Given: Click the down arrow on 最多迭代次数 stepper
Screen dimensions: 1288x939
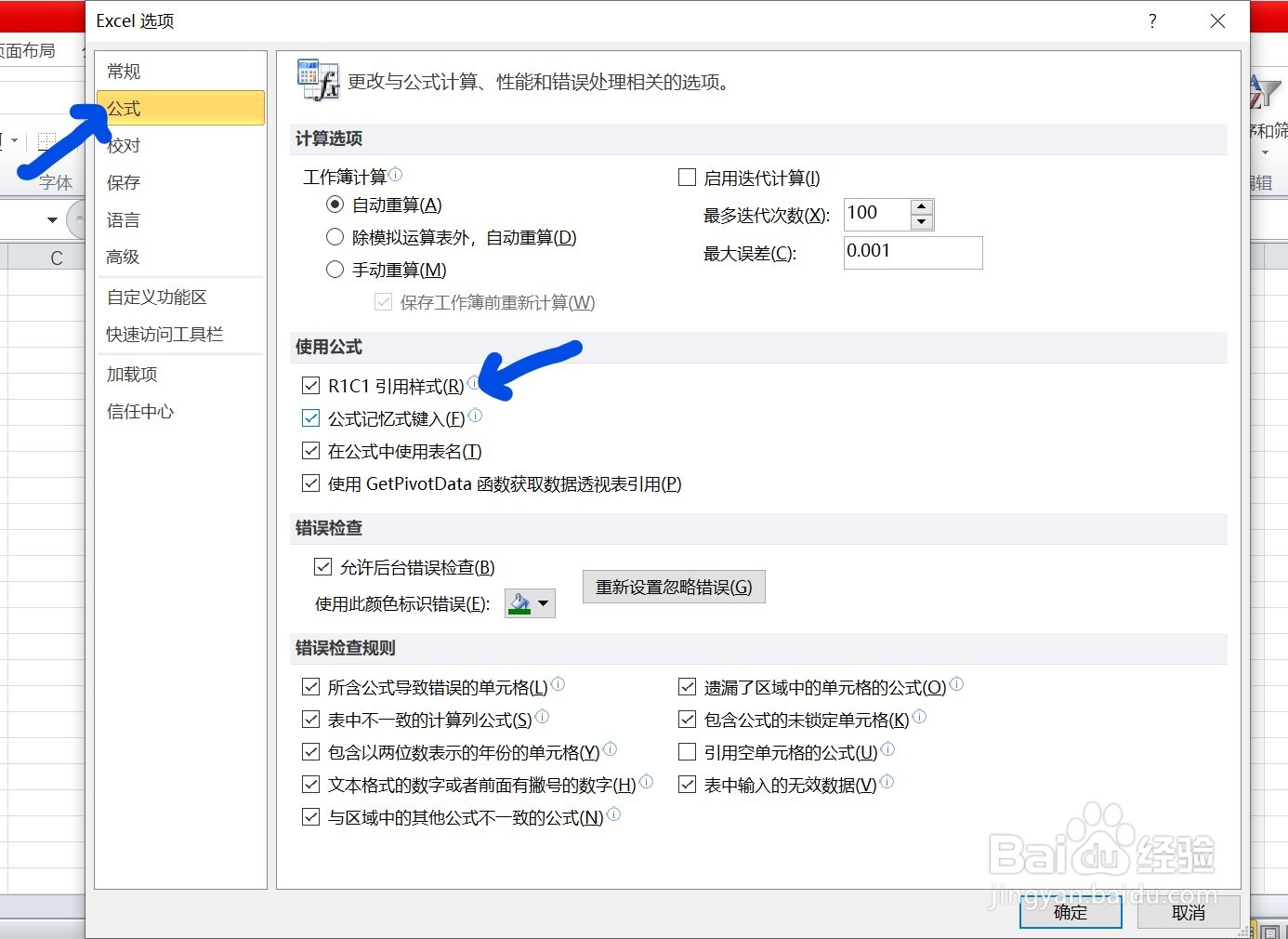Looking at the screenshot, I should [x=921, y=222].
